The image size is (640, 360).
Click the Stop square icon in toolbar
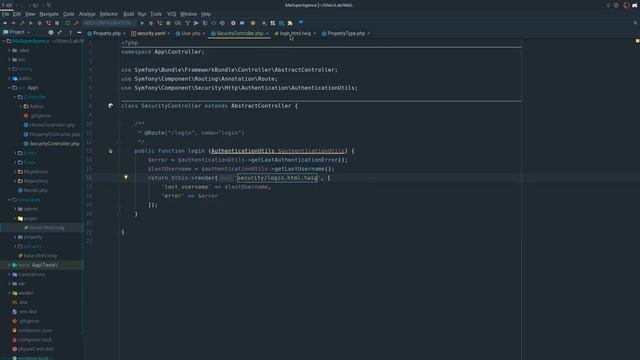(168, 23)
